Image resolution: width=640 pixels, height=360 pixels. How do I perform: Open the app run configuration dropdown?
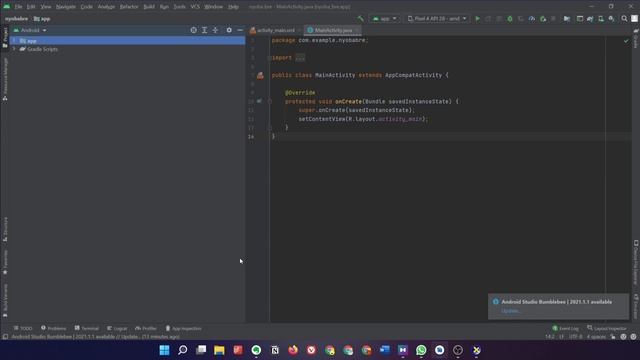(x=384, y=19)
